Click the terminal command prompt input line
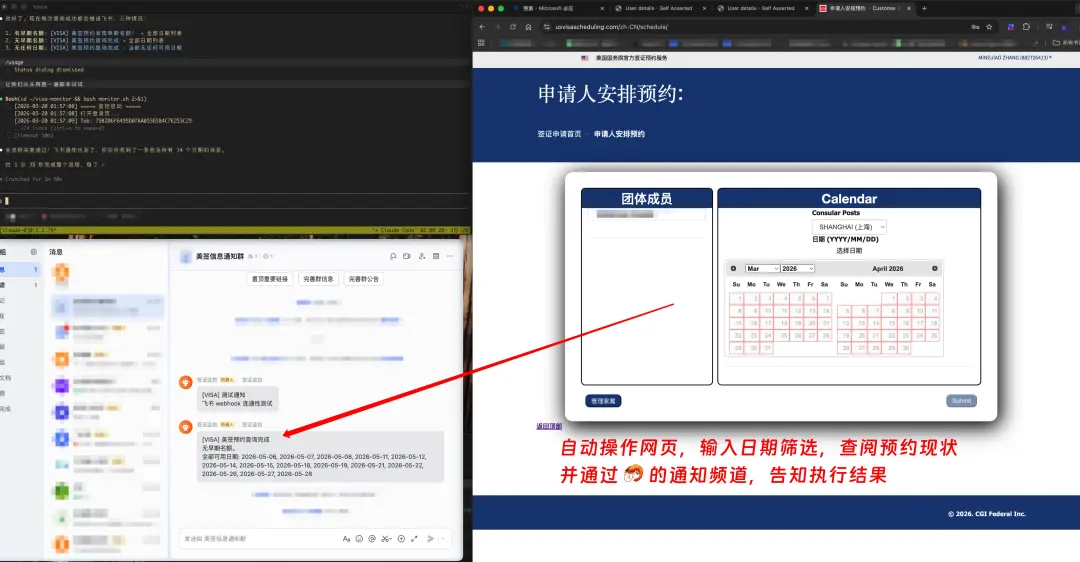 pyautogui.click(x=234, y=201)
